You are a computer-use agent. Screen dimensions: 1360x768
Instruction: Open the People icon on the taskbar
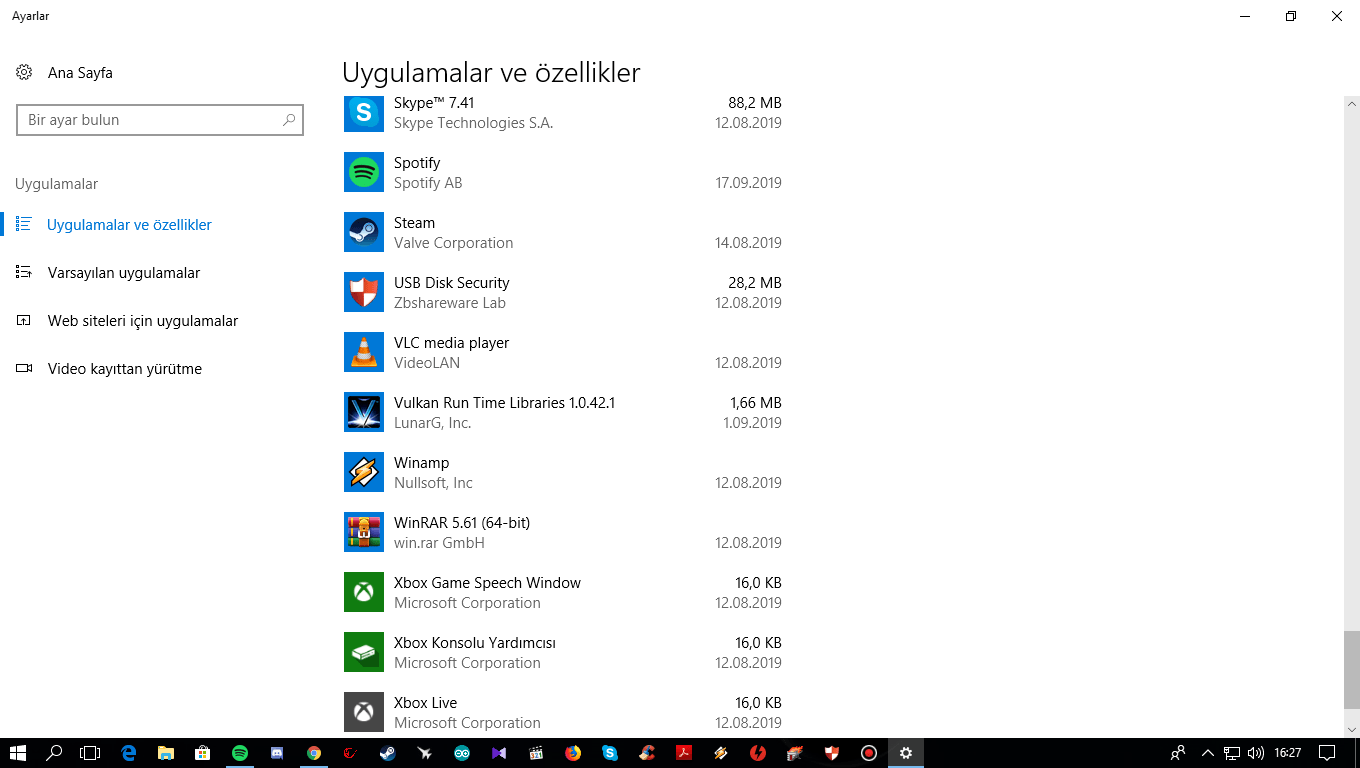[x=1178, y=753]
